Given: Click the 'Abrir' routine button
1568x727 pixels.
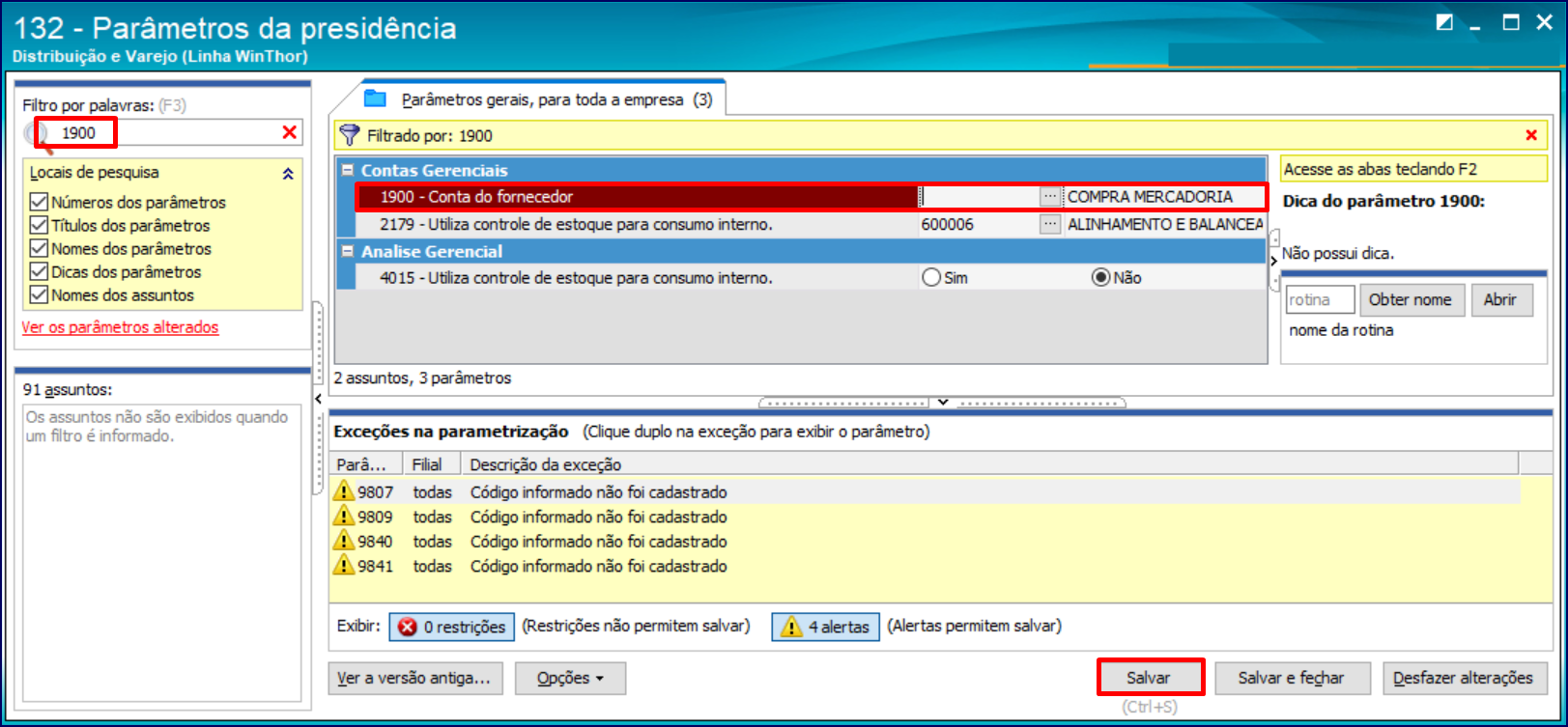Looking at the screenshot, I should [1500, 299].
